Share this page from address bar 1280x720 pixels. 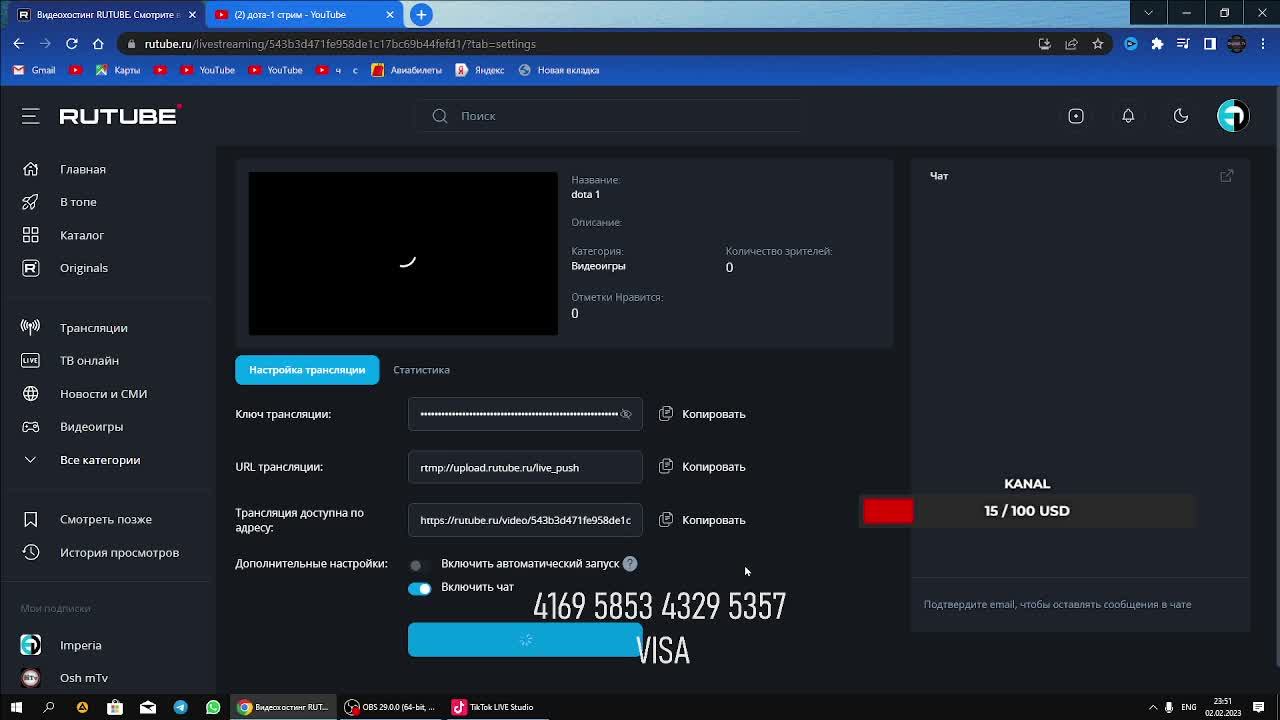1071,44
